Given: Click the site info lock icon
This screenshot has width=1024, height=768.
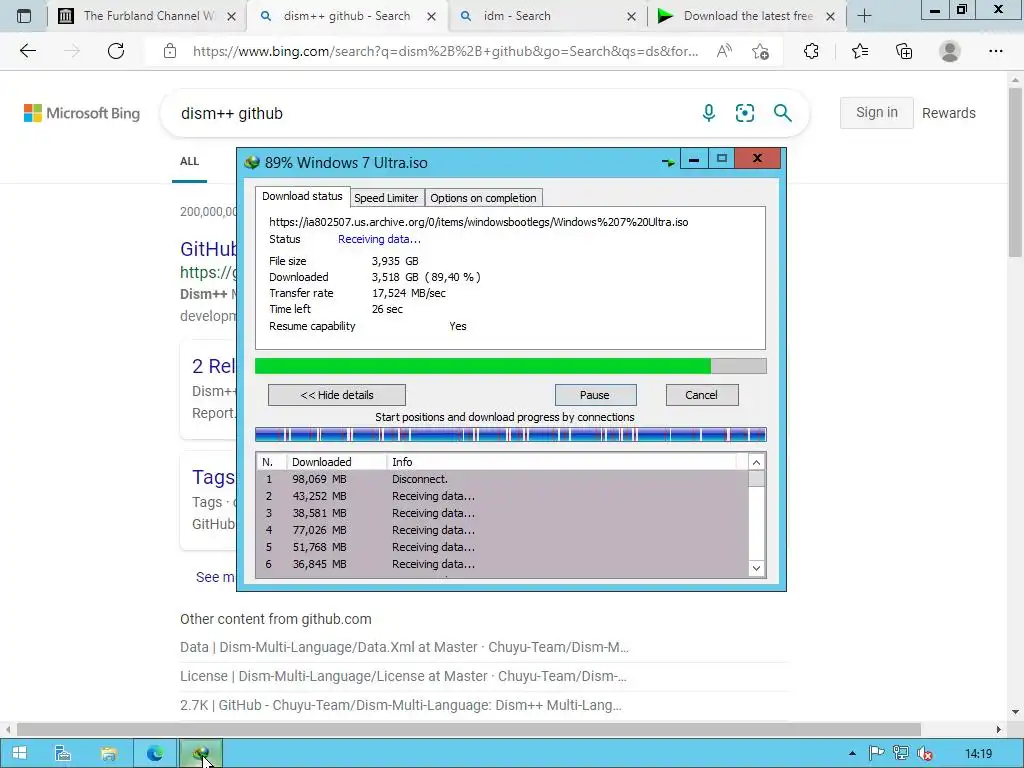Looking at the screenshot, I should pos(170,51).
